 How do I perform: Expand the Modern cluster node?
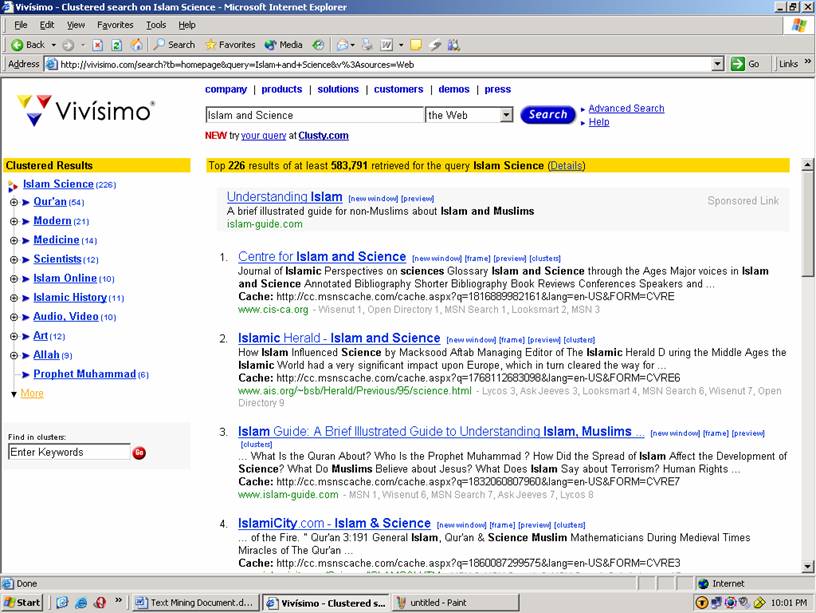point(14,222)
